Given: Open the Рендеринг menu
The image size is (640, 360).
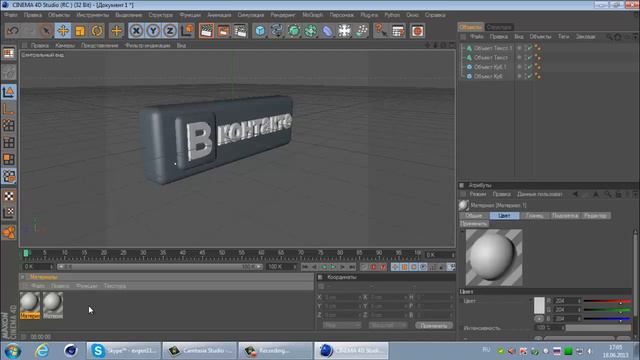Looking at the screenshot, I should point(283,15).
